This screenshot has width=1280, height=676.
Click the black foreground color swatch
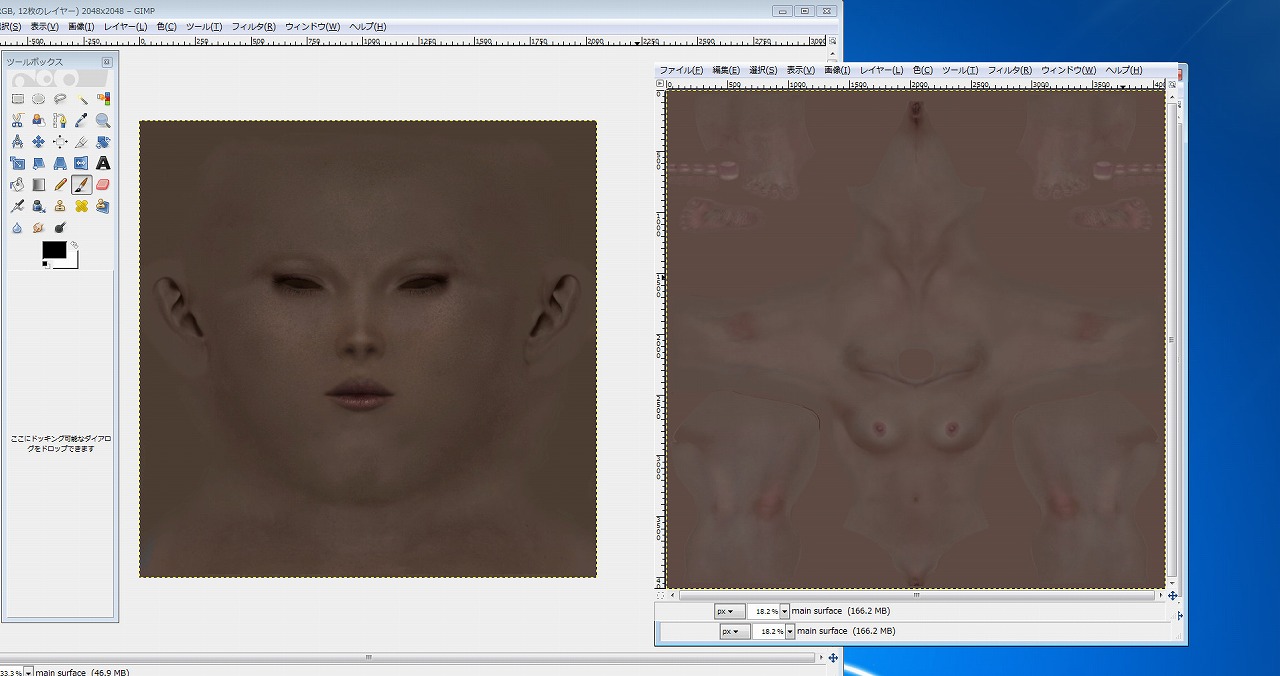53,250
